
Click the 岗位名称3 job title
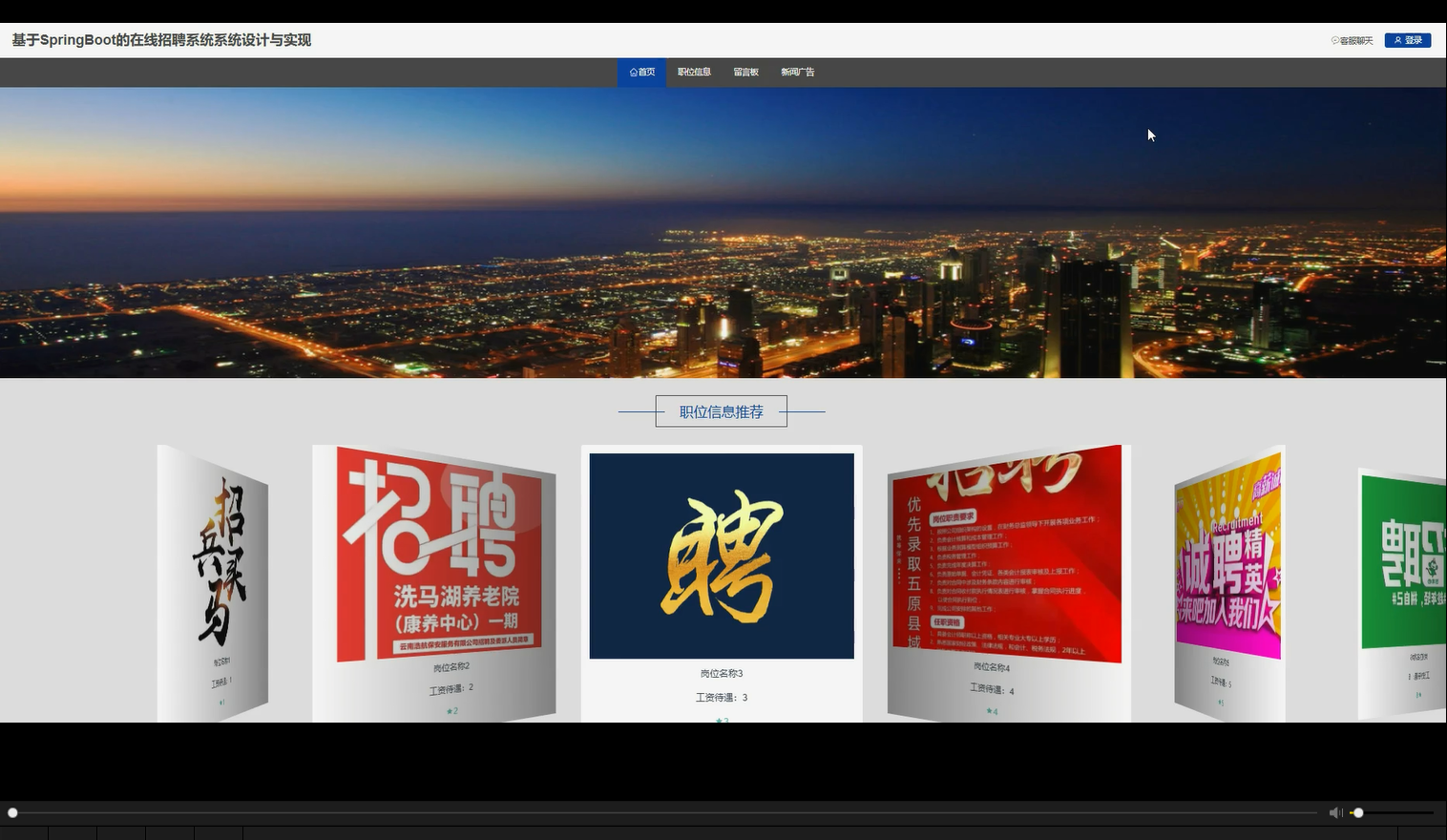pos(722,674)
